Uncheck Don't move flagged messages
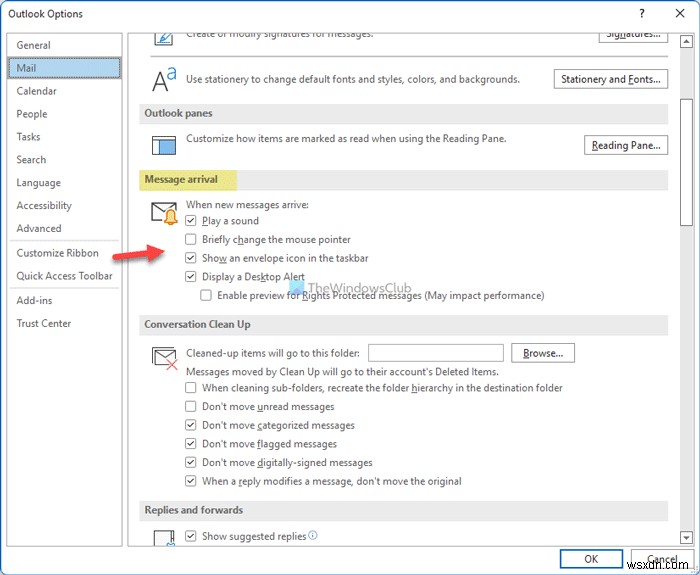Image resolution: width=700 pixels, height=575 pixels. coord(191,444)
